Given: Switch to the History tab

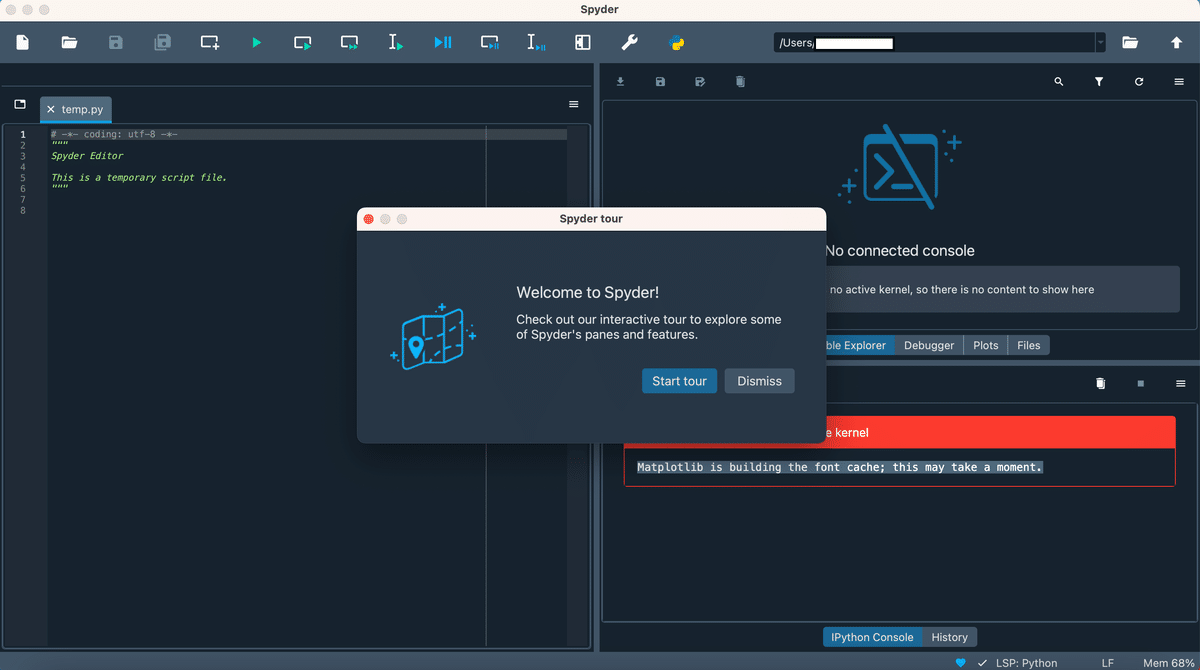Looking at the screenshot, I should [x=949, y=637].
